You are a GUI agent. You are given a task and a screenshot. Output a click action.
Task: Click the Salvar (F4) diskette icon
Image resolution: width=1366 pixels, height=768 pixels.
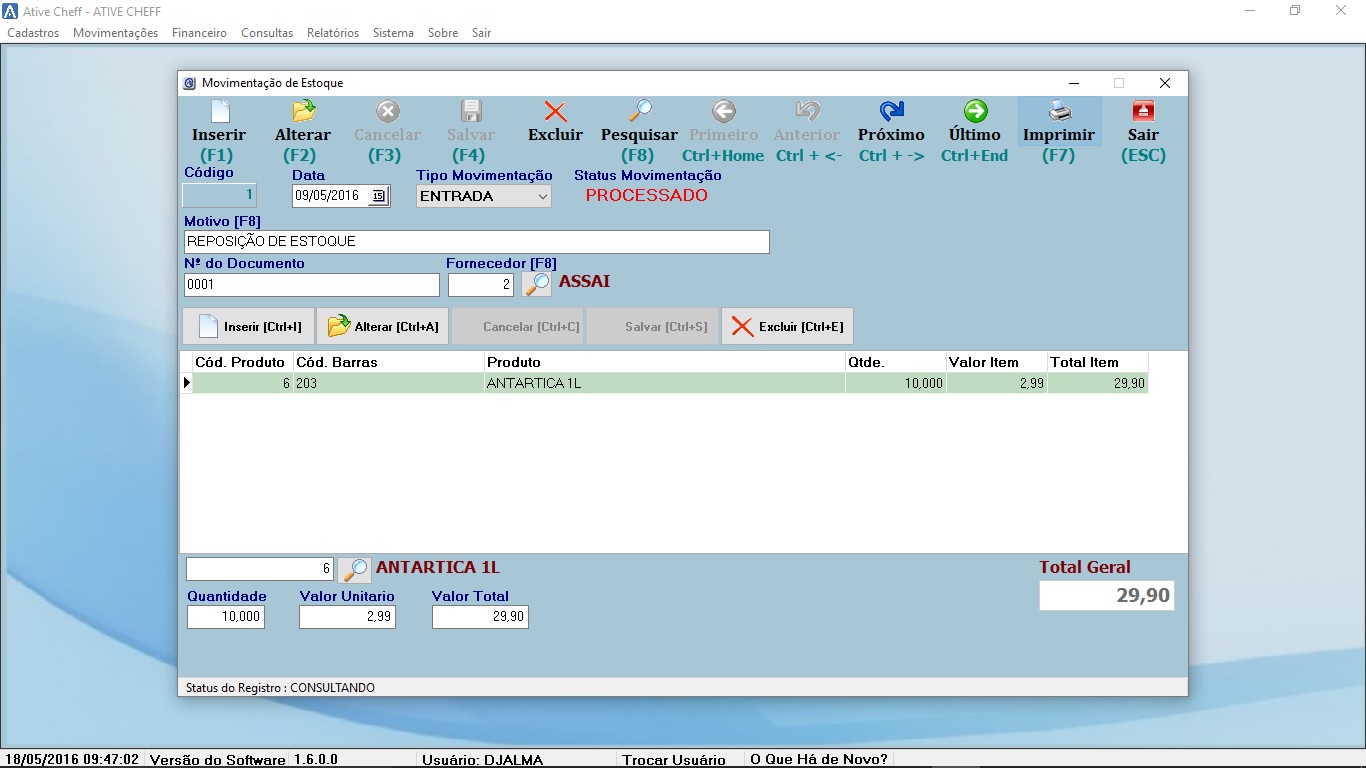coord(471,110)
